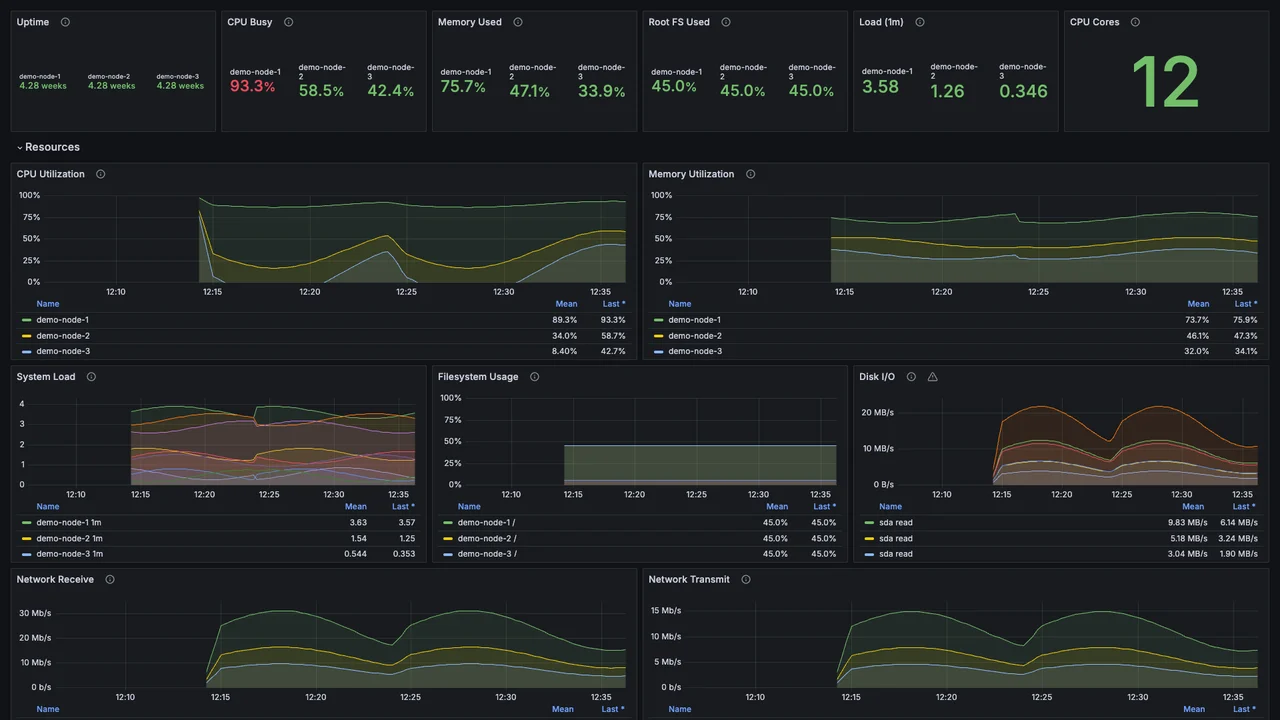Viewport: 1280px width, 720px height.
Task: Open the System Load panel title menu
Action: tap(46, 377)
